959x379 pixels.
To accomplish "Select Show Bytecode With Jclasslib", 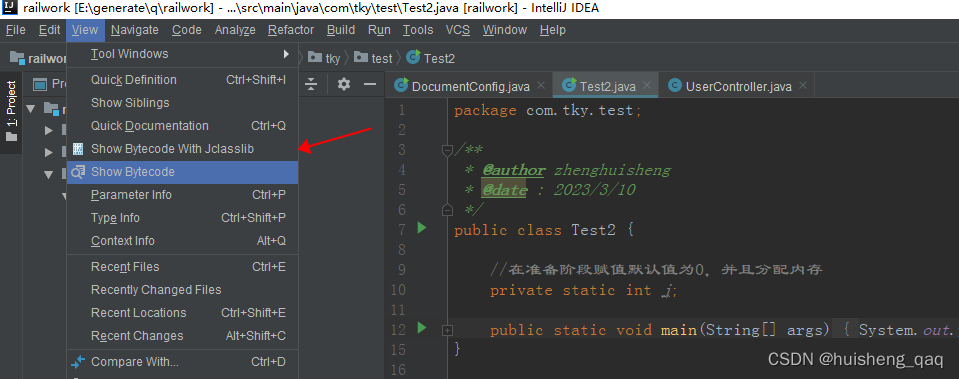I will click(182, 149).
